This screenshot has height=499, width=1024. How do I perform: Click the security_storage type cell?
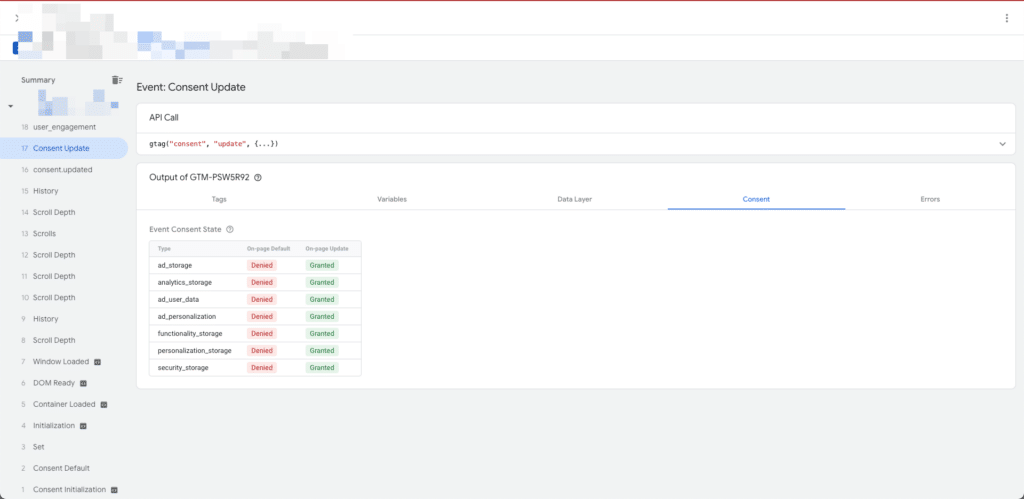point(183,368)
